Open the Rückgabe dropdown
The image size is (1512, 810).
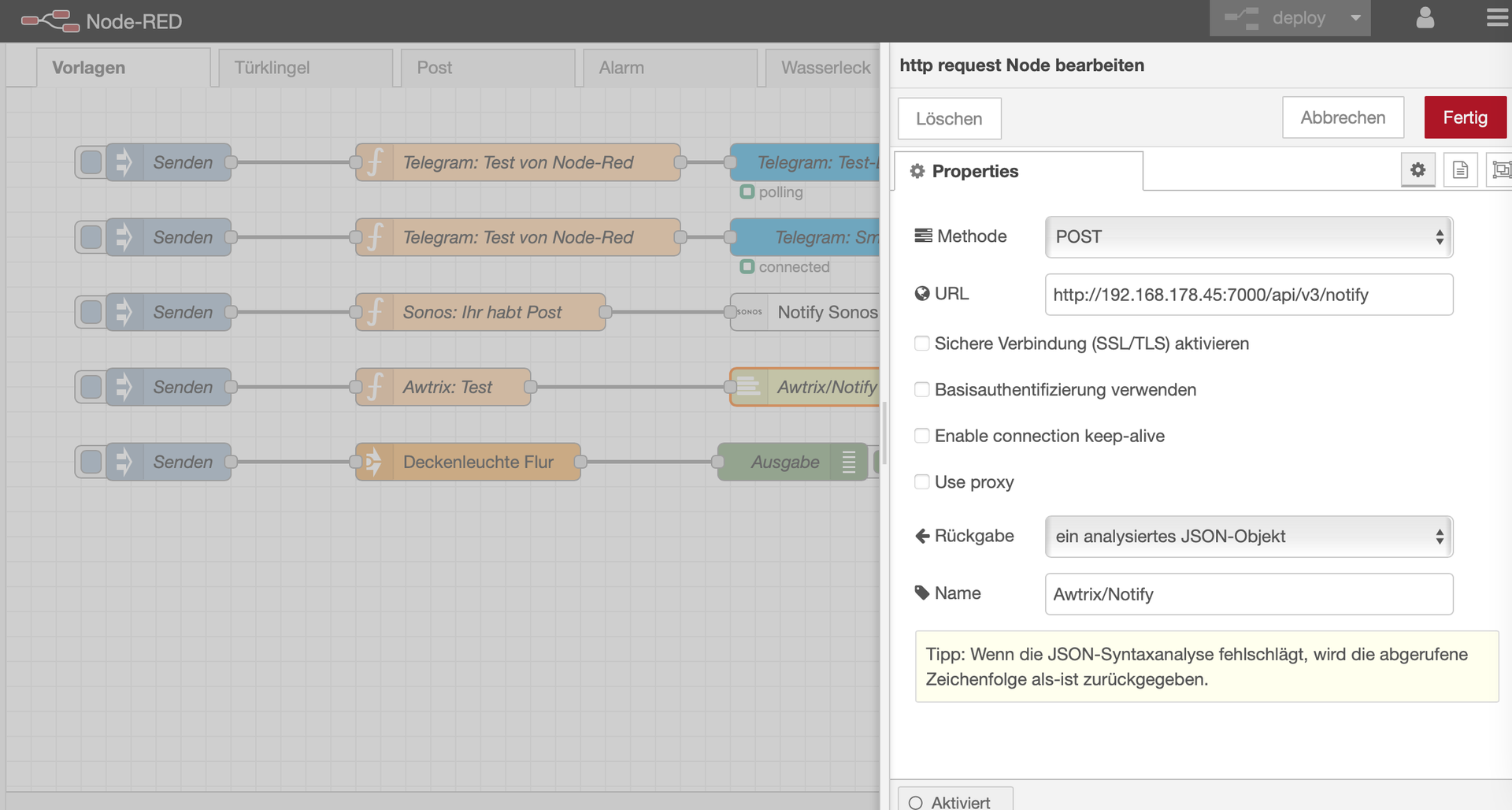(x=1248, y=537)
